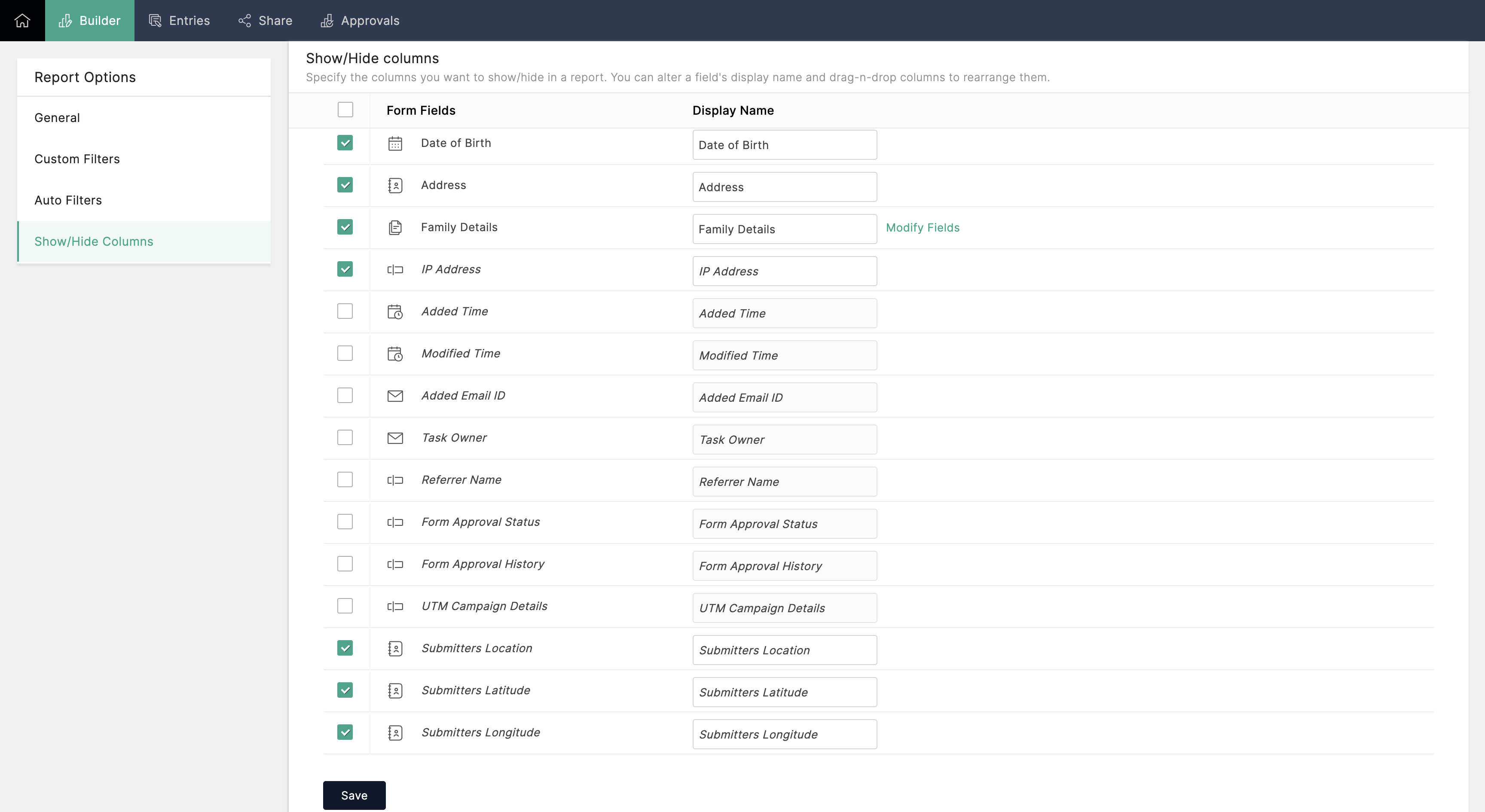Uncheck the Family Details column checkbox
Viewport: 1485px width, 812px height.
[345, 227]
